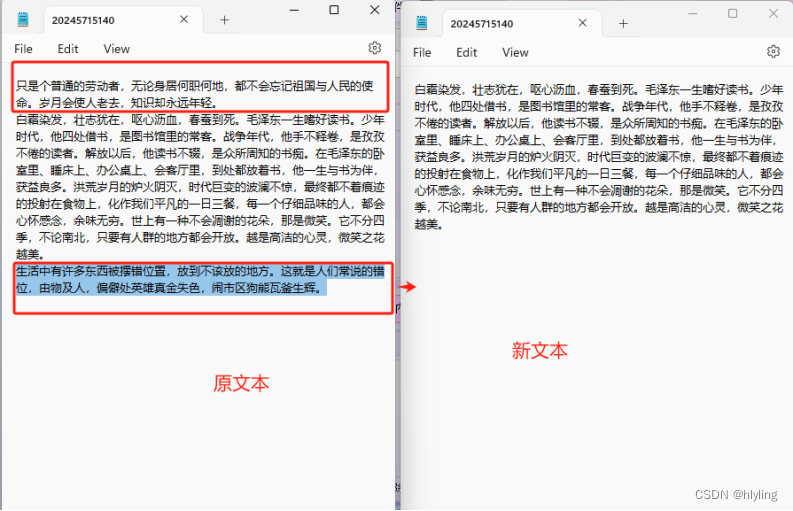This screenshot has height=511, width=793.
Task: Click Notepad app icon in left window
Action: pos(23,20)
